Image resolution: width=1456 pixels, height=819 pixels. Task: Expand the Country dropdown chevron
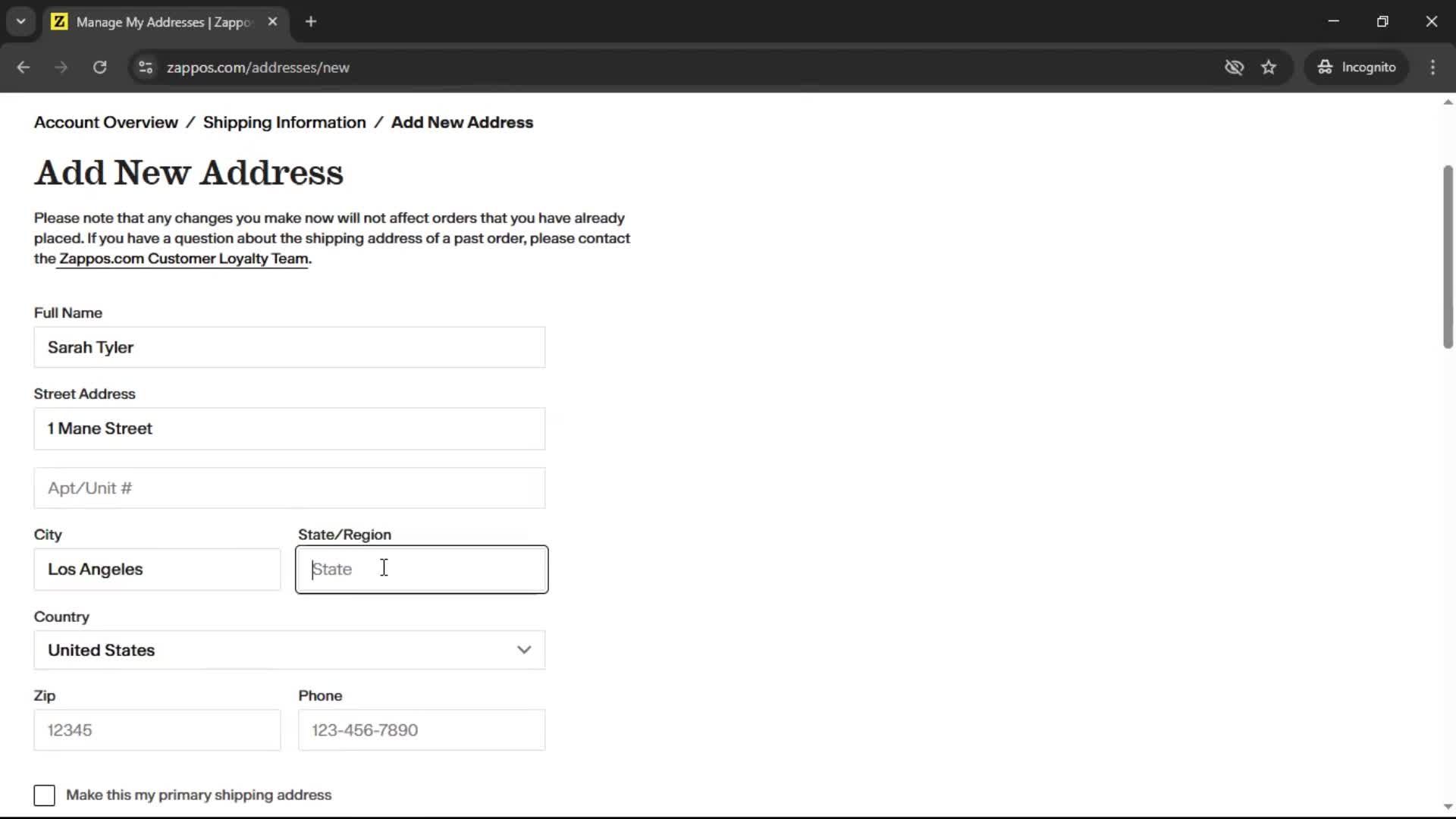pyautogui.click(x=524, y=650)
